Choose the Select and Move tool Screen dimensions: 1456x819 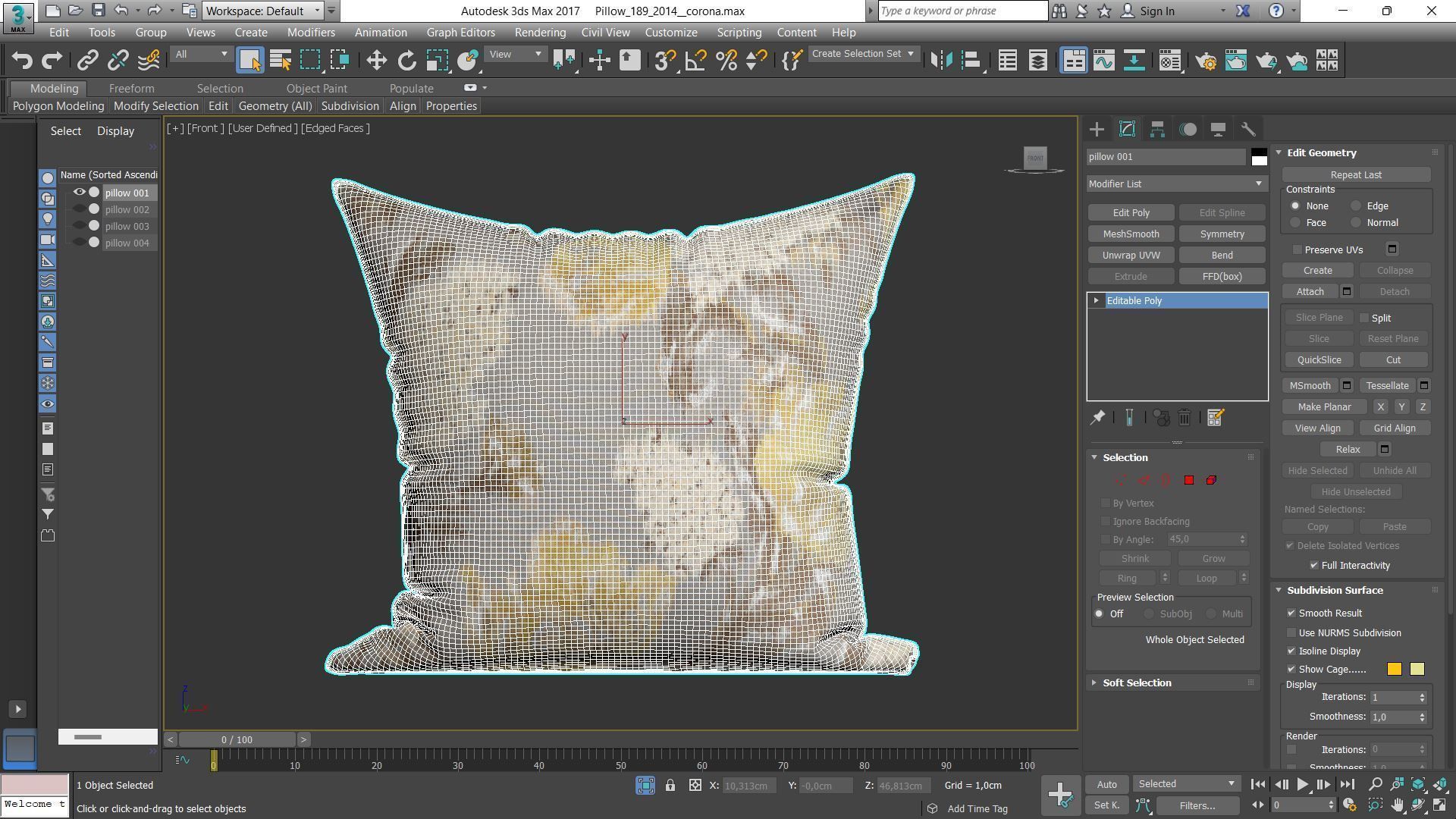pyautogui.click(x=377, y=61)
